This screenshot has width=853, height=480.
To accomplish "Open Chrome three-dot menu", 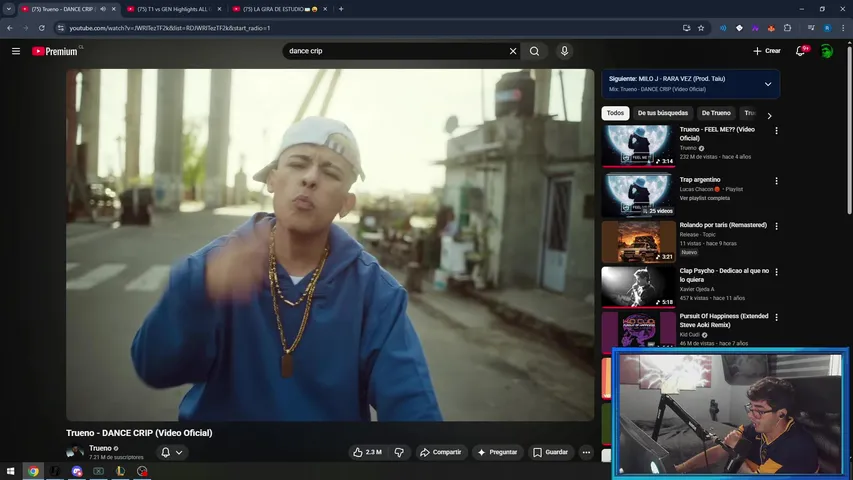I will [x=843, y=28].
